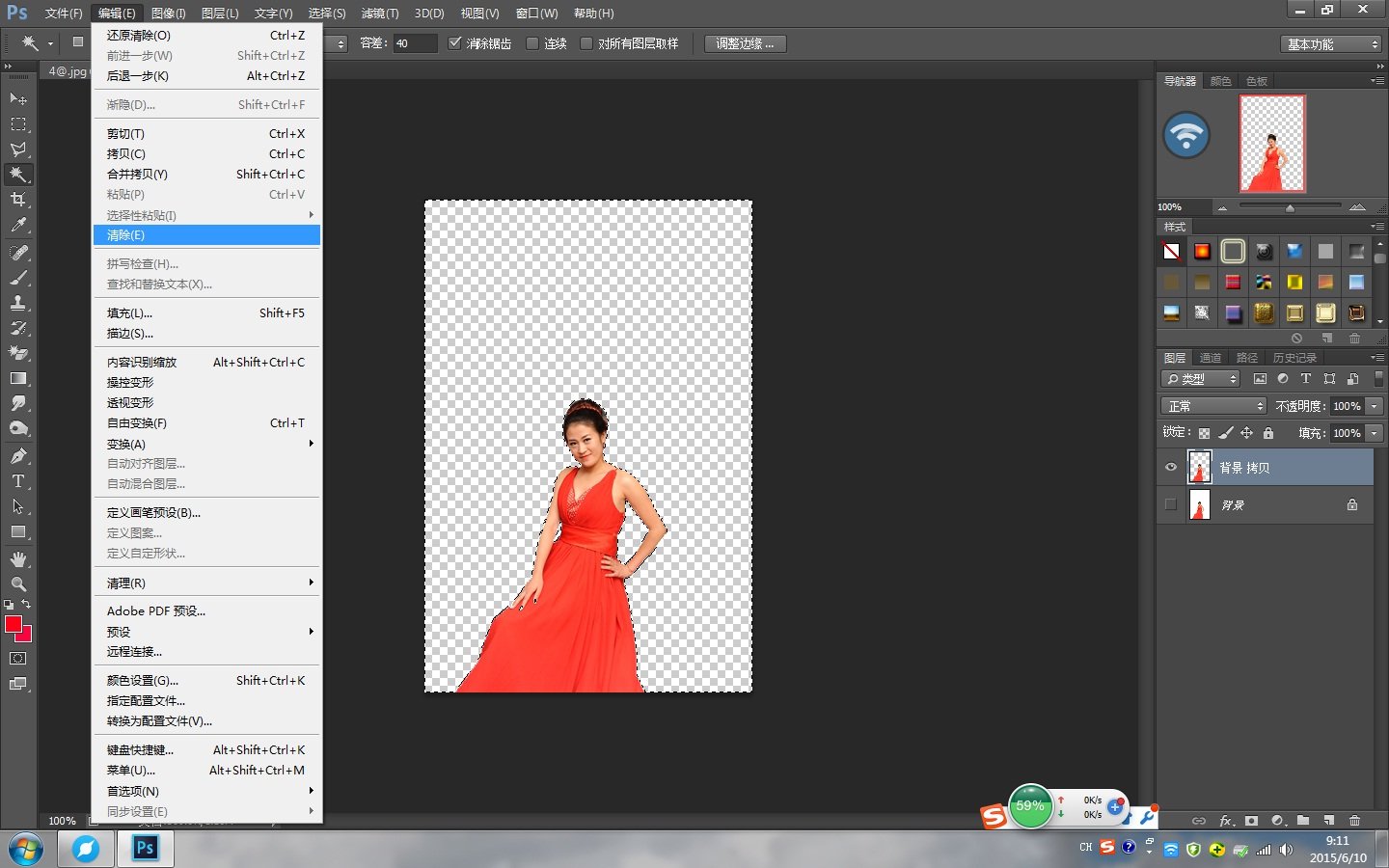
Task: Hide the 背景 拷贝 layer
Action: pos(1171,468)
